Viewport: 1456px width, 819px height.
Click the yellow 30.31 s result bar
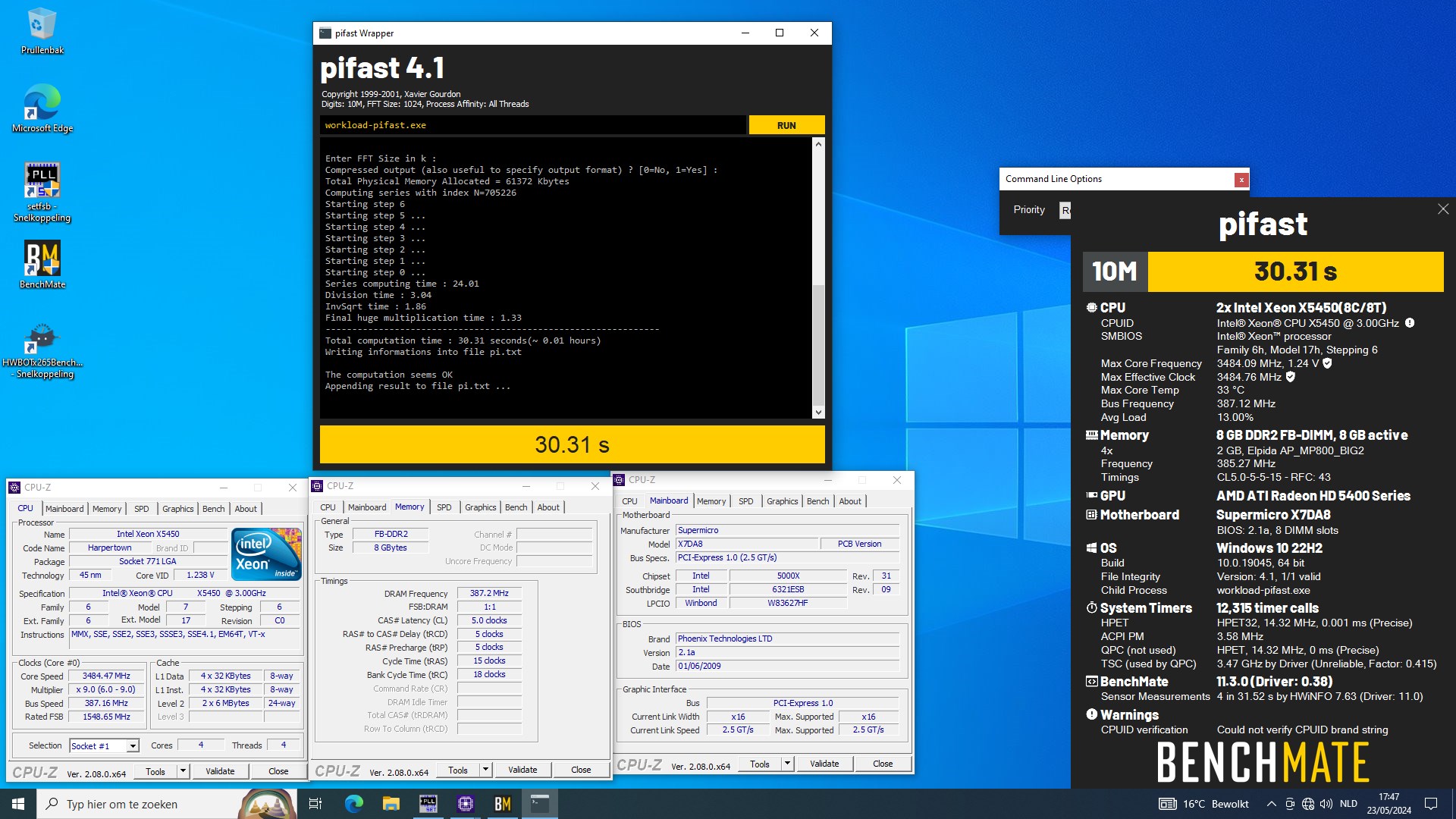pos(572,444)
